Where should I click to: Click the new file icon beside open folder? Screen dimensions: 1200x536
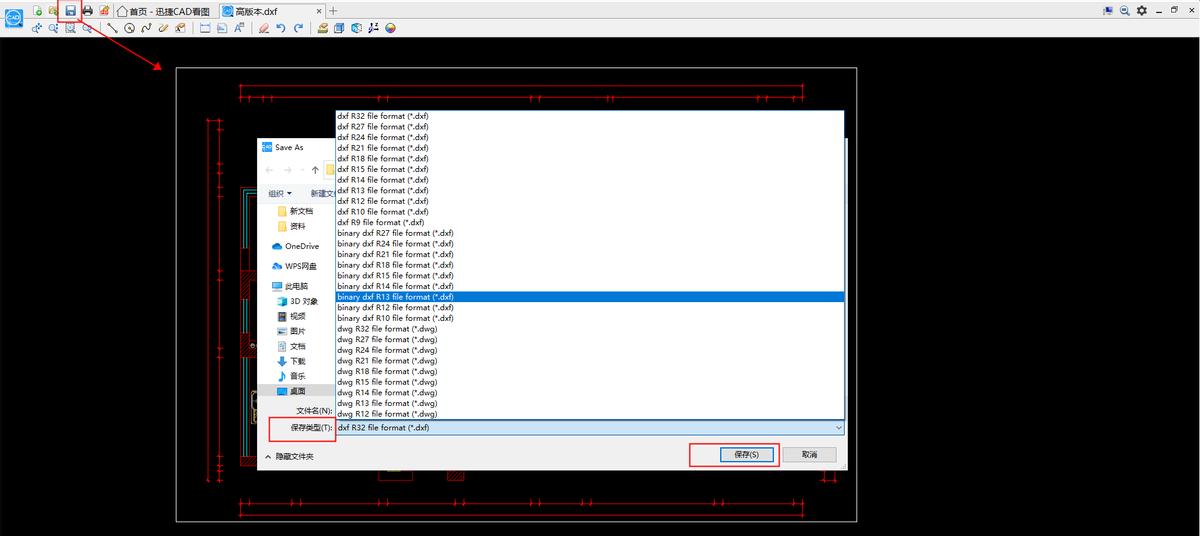37,10
